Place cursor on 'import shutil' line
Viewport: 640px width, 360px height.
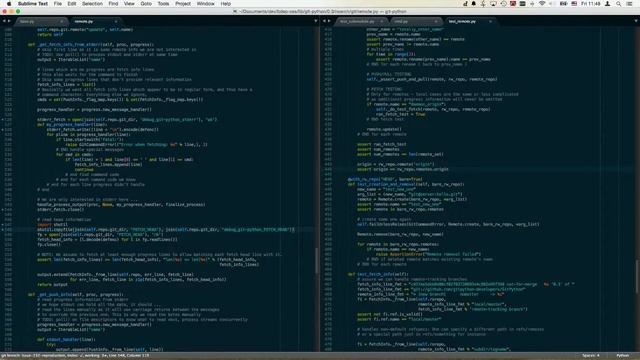coord(52,224)
